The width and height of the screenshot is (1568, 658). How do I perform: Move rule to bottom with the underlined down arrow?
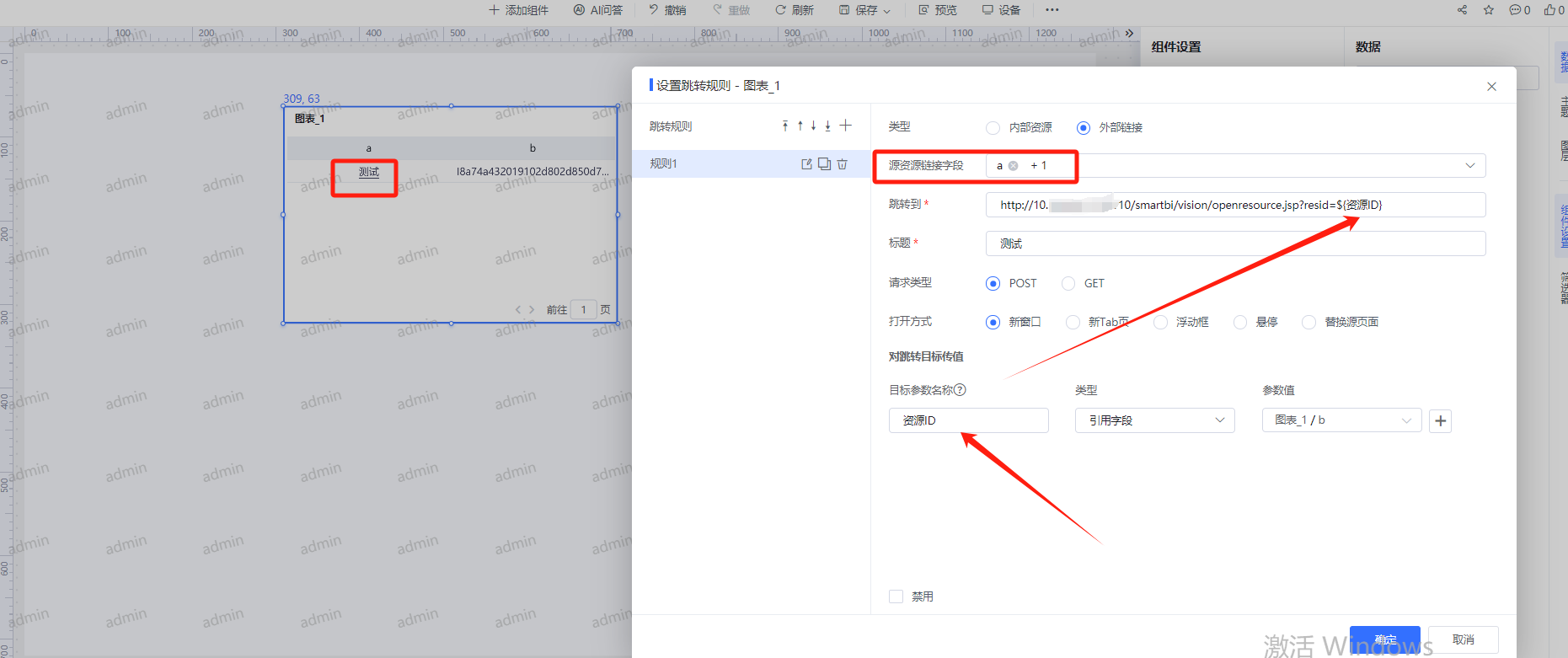[x=827, y=126]
